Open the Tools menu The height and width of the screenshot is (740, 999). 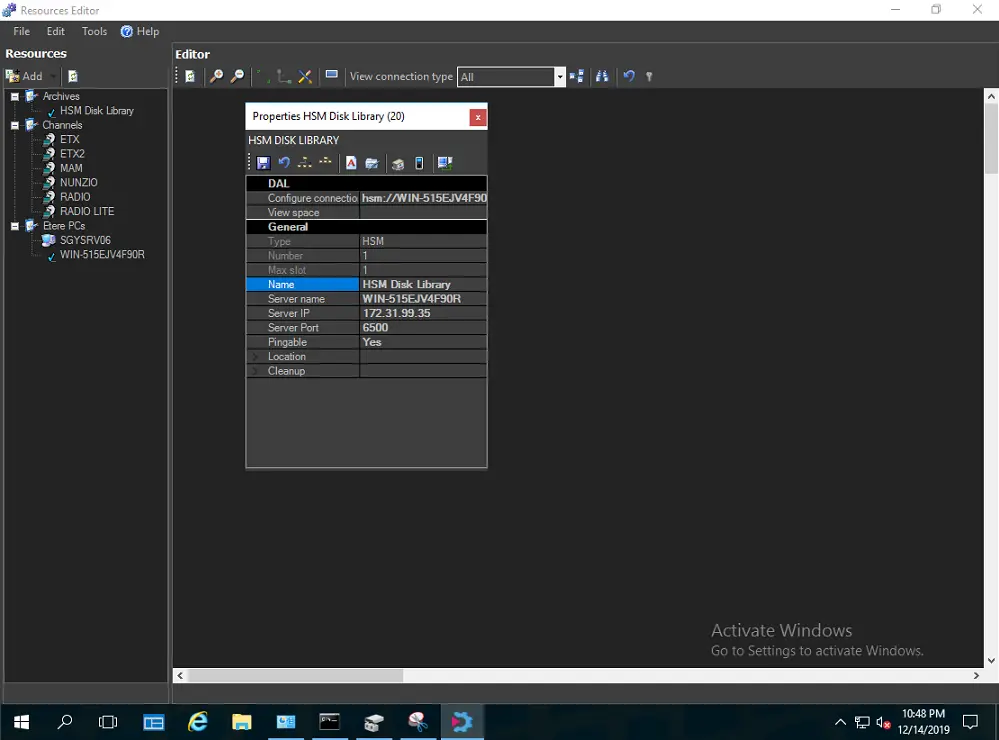coord(94,32)
